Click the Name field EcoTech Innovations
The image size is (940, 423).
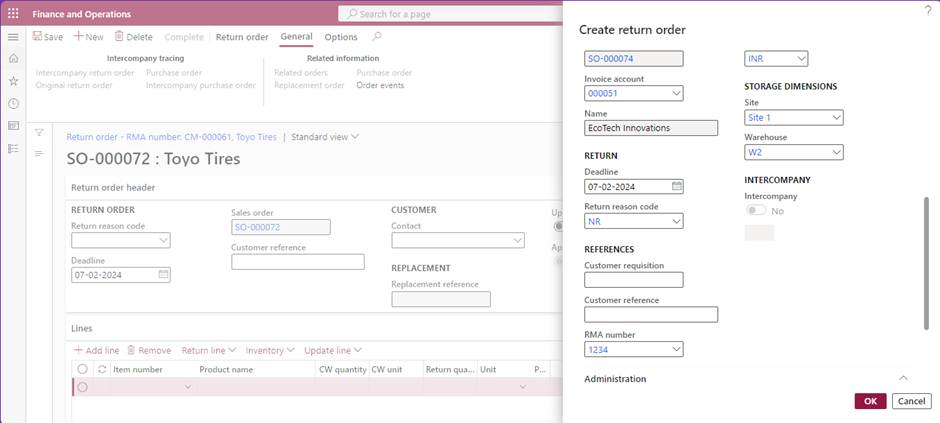coord(651,128)
